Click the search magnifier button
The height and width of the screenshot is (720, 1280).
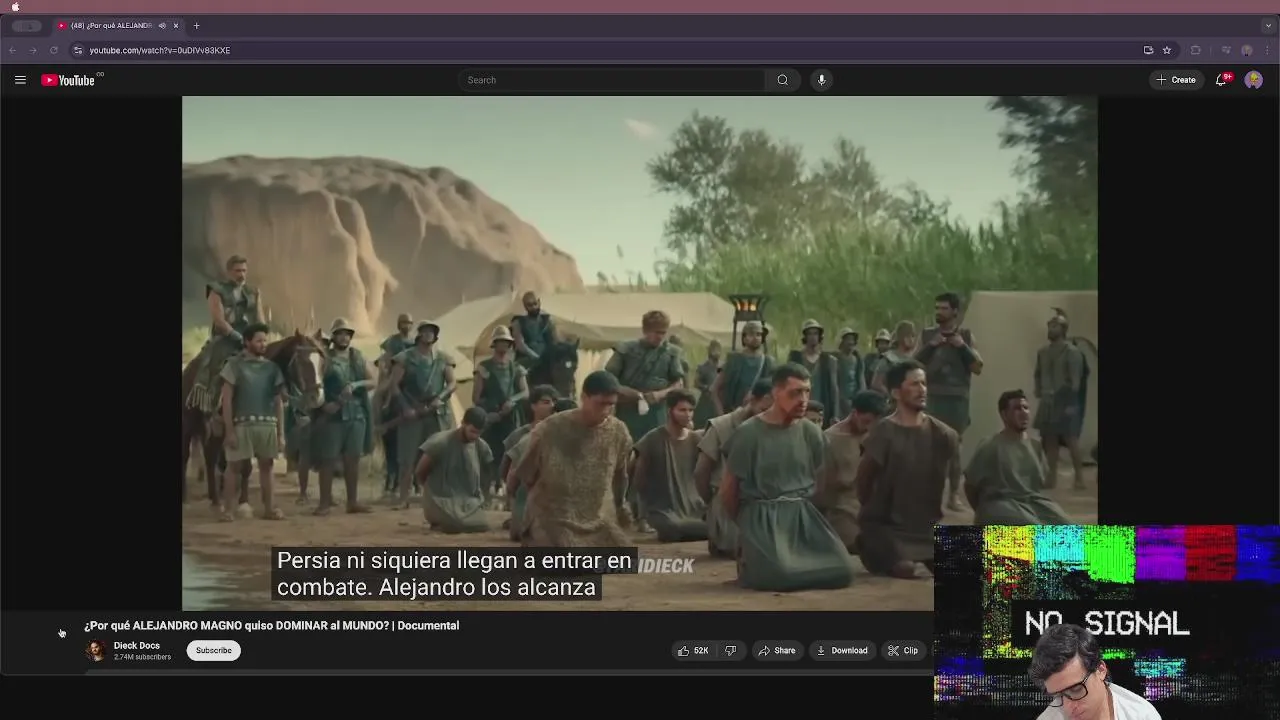point(783,80)
